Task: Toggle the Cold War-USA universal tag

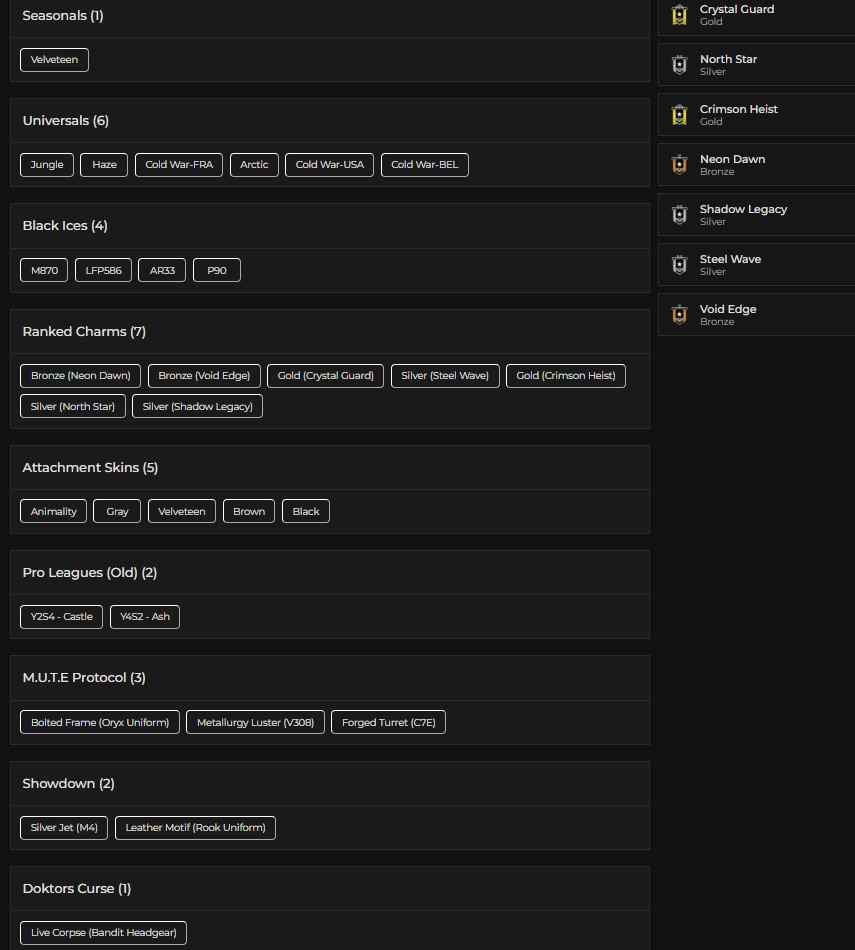Action: 329,164
